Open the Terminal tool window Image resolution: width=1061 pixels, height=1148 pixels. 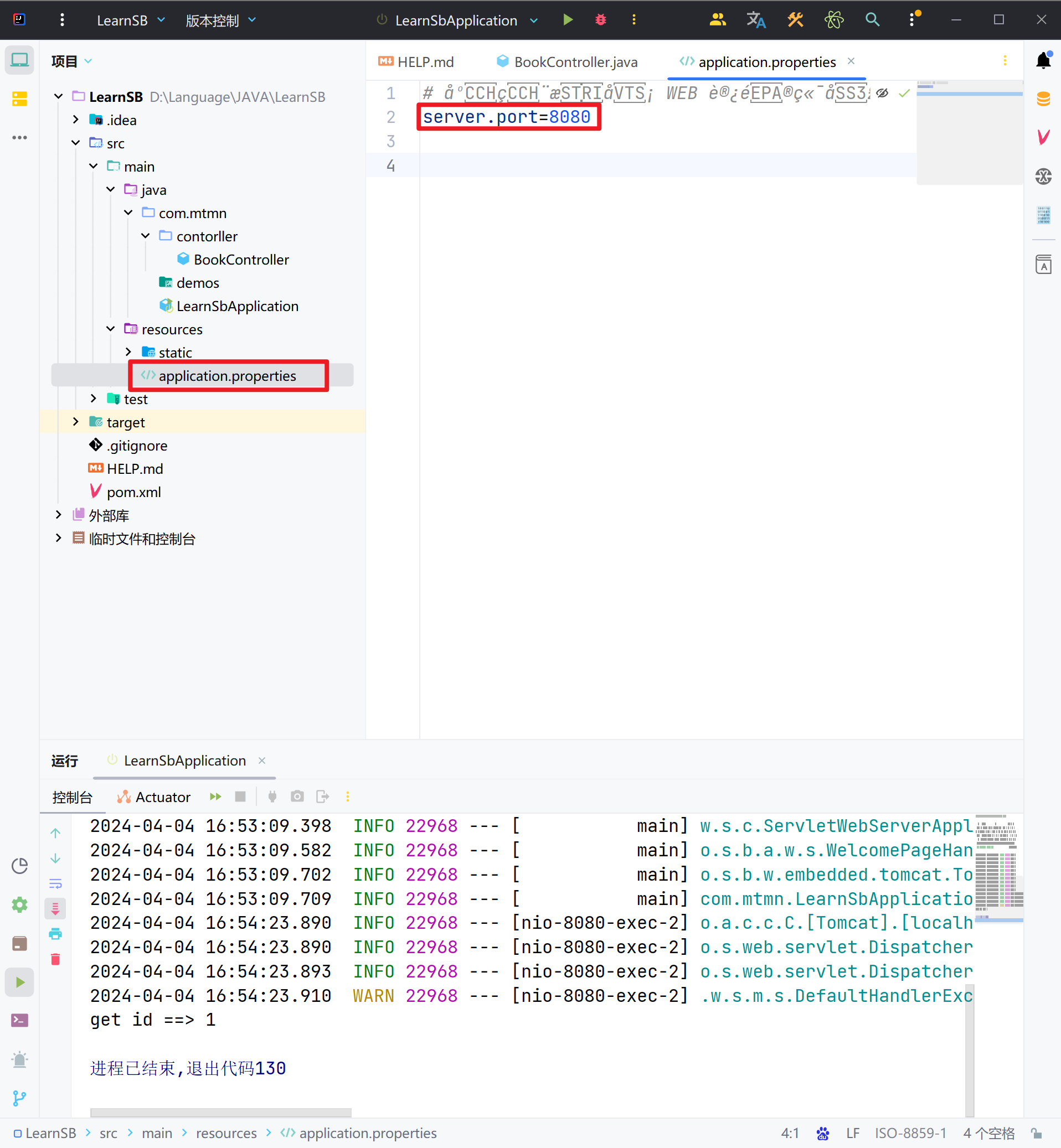coord(19,1020)
